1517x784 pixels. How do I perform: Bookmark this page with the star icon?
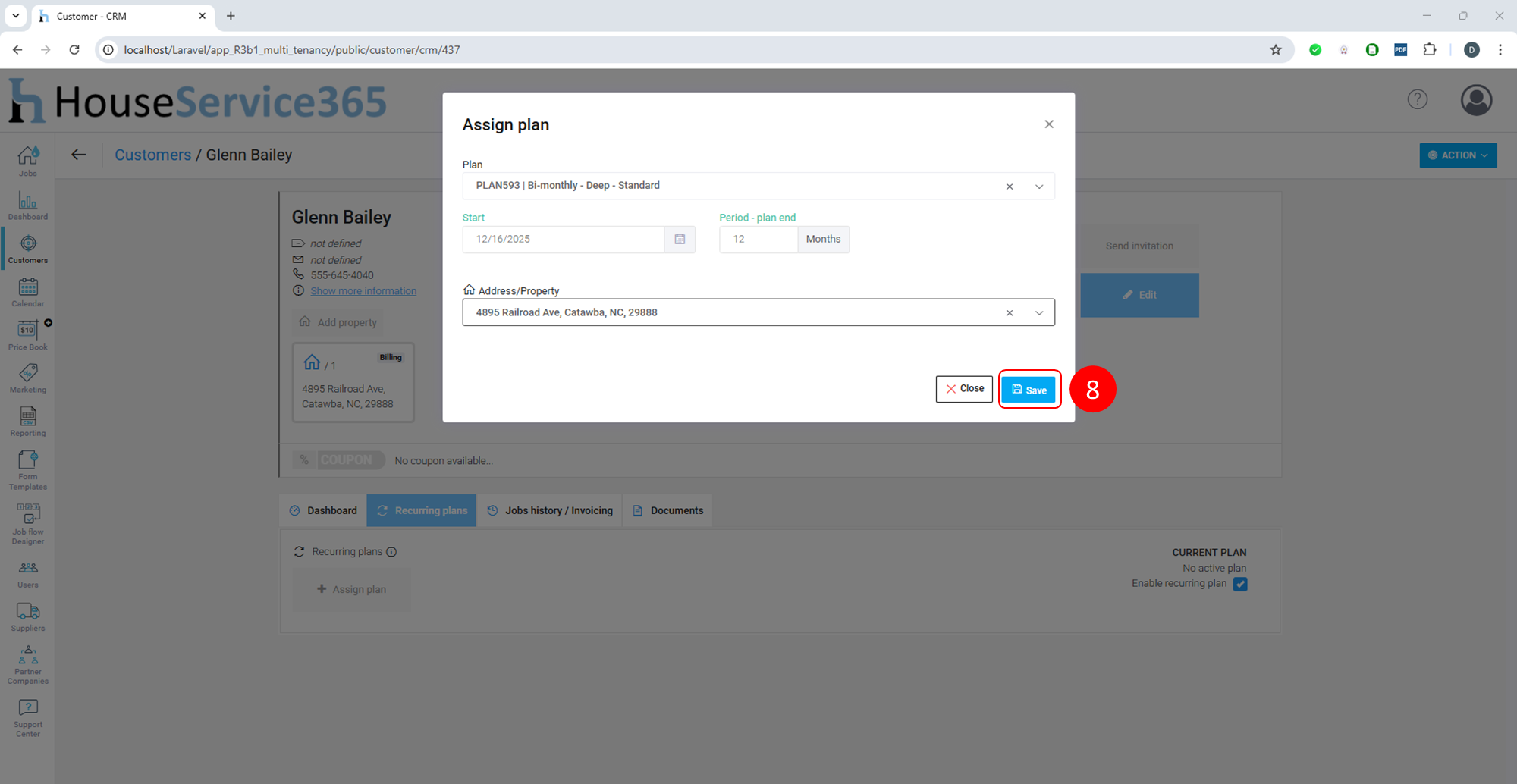pos(1276,50)
